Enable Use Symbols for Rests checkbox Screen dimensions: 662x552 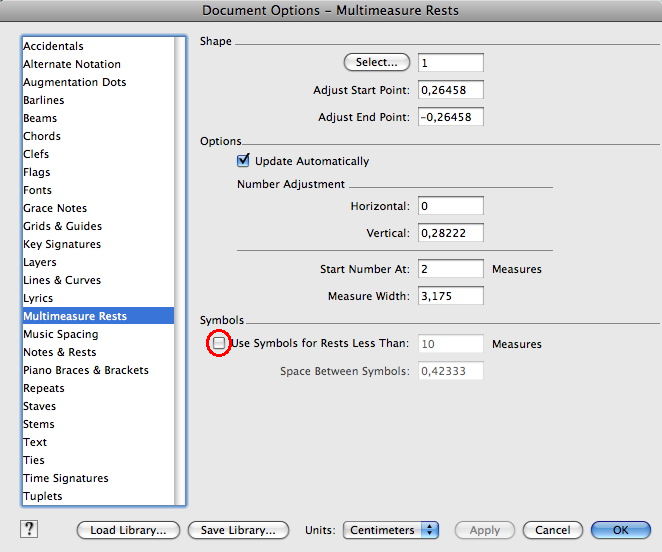[x=219, y=343]
